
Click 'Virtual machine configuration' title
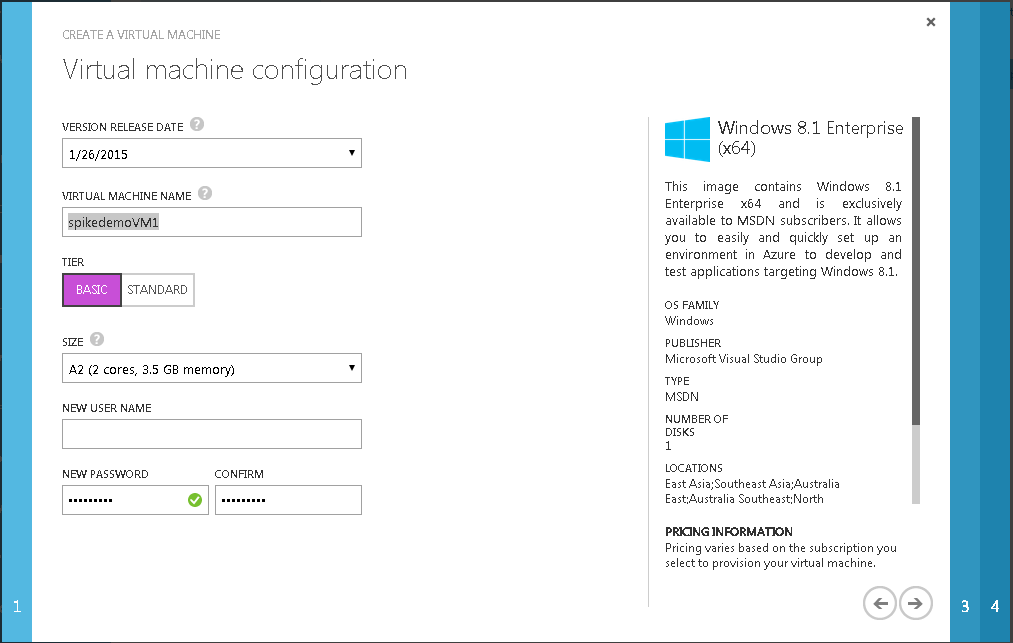235,70
